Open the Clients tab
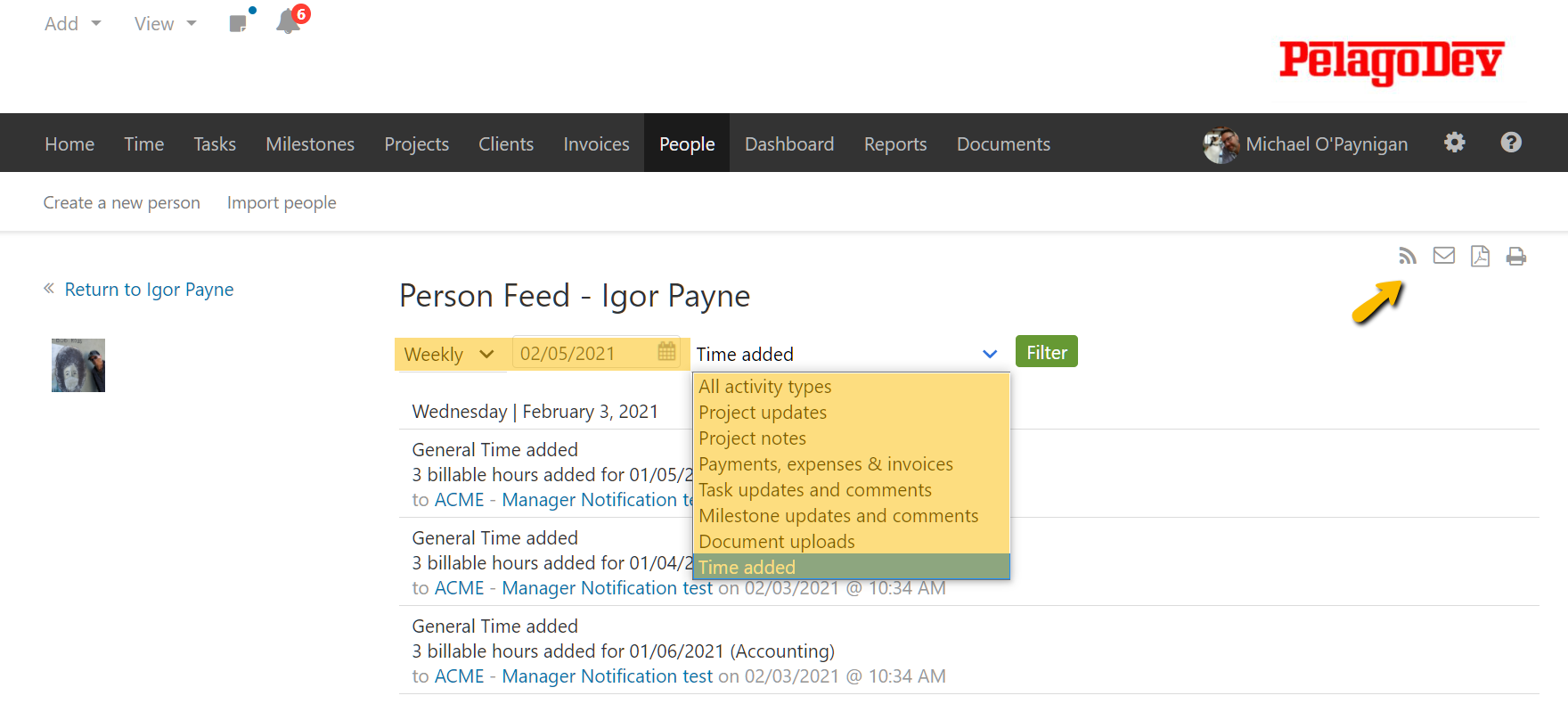1568x704 pixels. point(506,143)
